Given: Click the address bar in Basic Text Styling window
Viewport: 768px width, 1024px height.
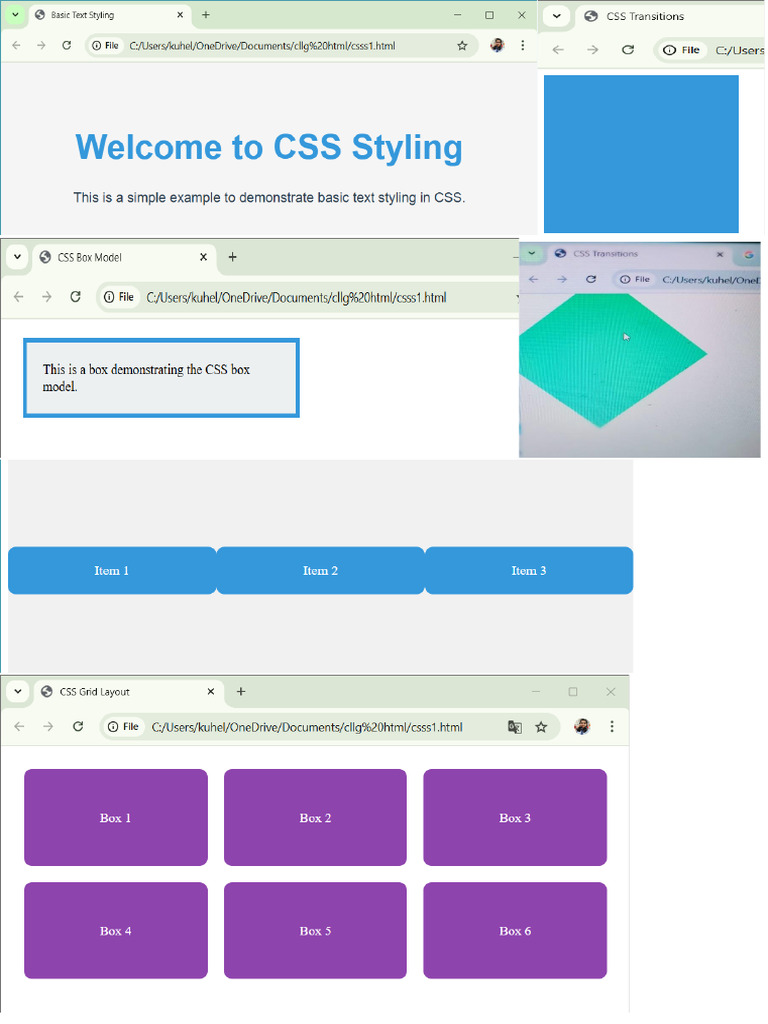Looking at the screenshot, I should click(281, 46).
